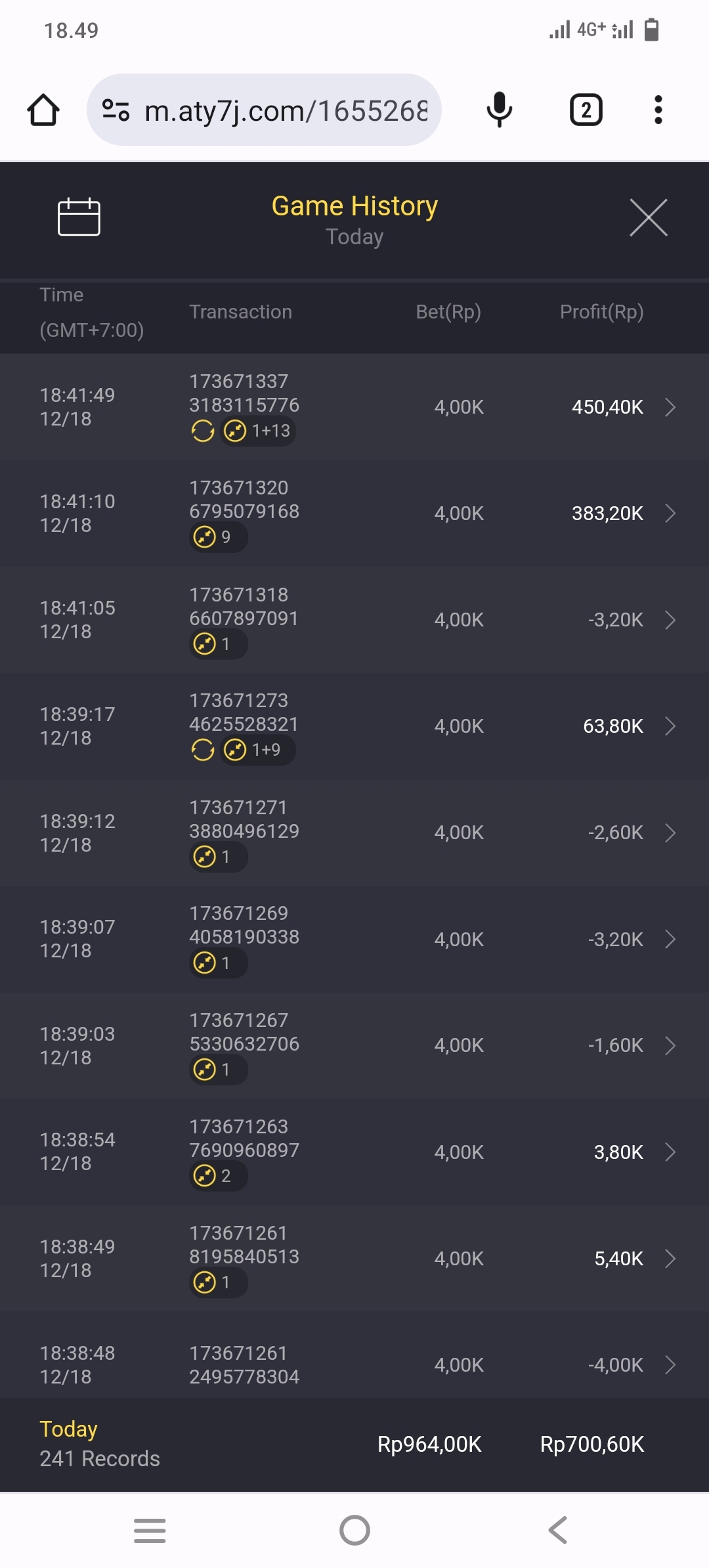
Task: Tap the browser home icon
Action: pyautogui.click(x=43, y=110)
